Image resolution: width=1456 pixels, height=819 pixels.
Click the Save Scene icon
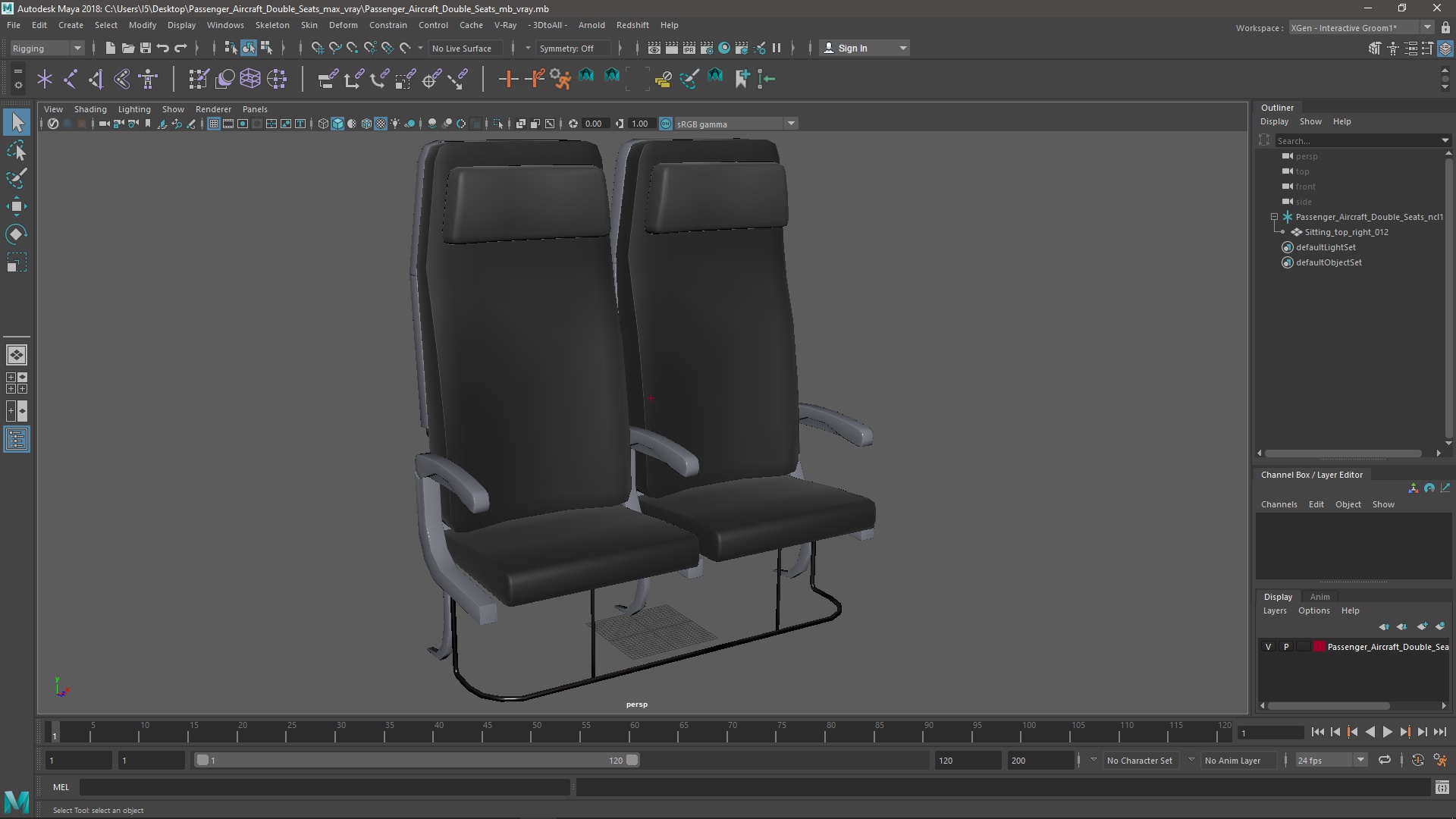click(x=145, y=48)
